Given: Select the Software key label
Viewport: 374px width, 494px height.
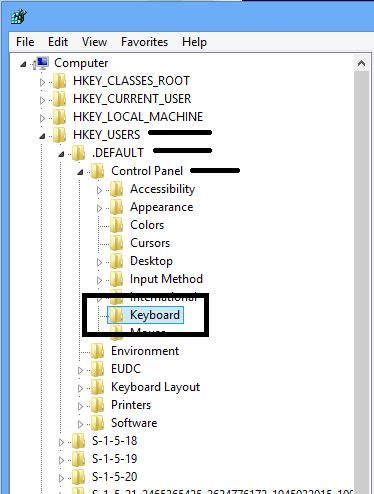Looking at the screenshot, I should 134,423.
